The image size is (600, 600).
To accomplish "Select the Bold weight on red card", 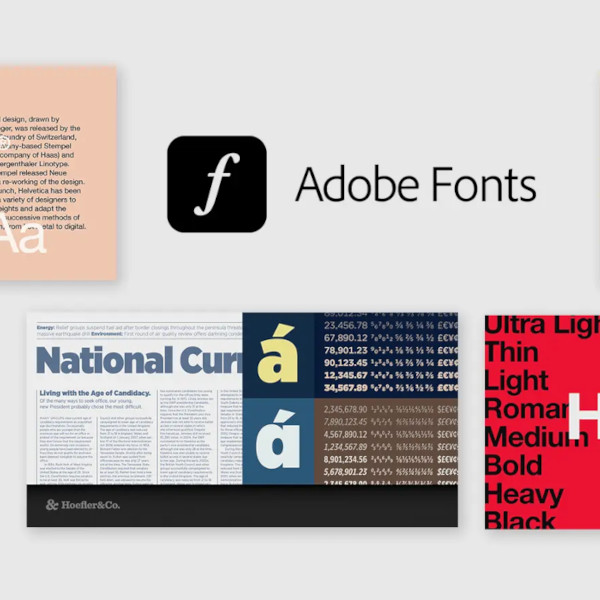I will click(x=513, y=465).
